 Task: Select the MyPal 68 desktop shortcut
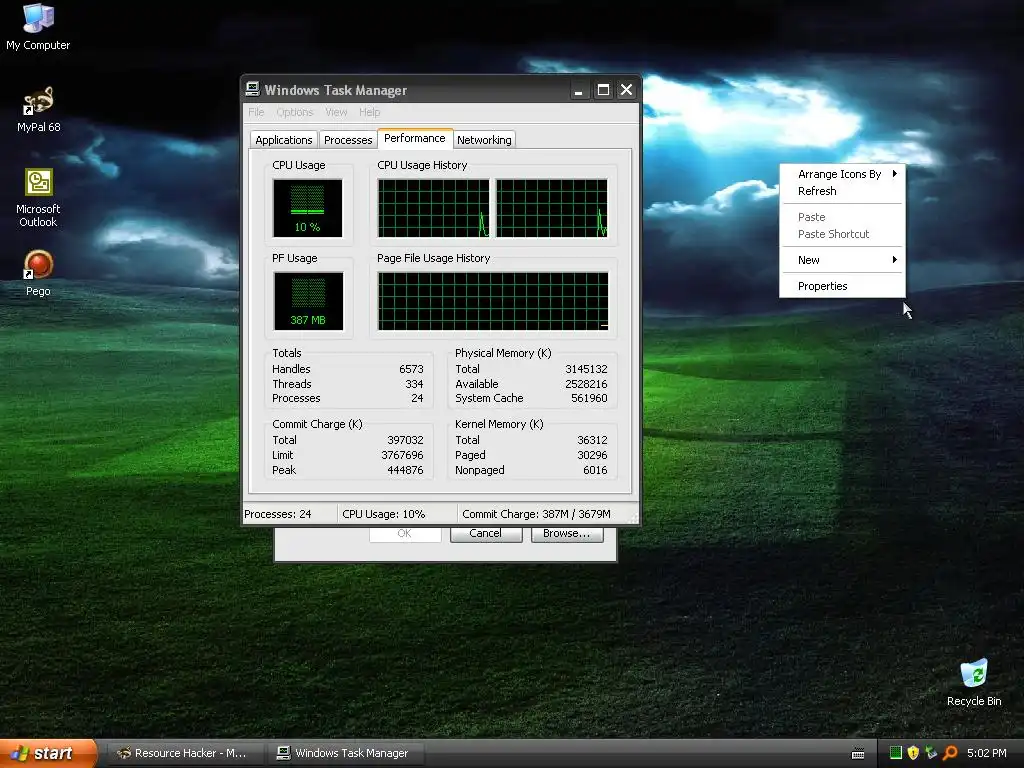coord(38,108)
